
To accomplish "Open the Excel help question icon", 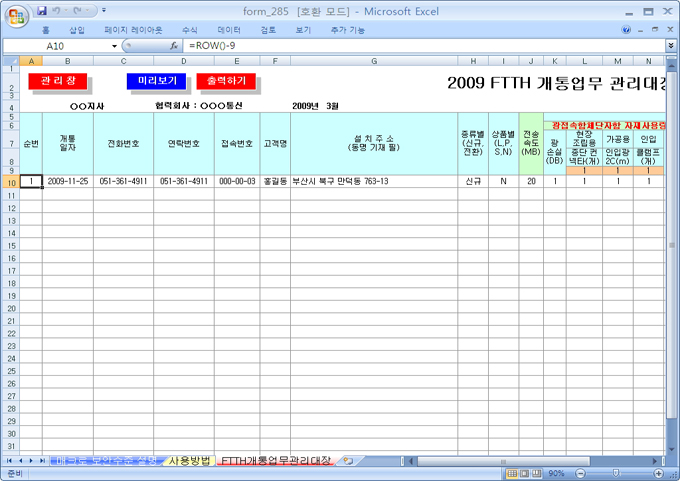I will (x=628, y=30).
